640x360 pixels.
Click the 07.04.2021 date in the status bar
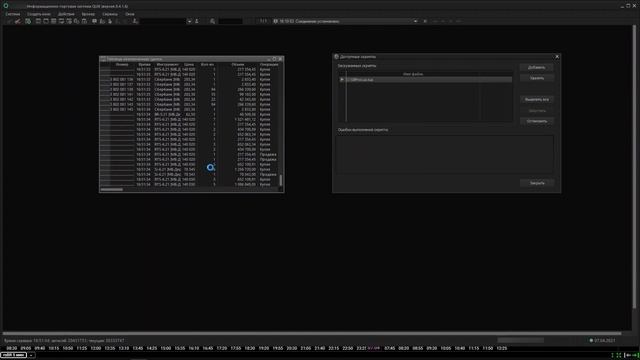tap(604, 340)
